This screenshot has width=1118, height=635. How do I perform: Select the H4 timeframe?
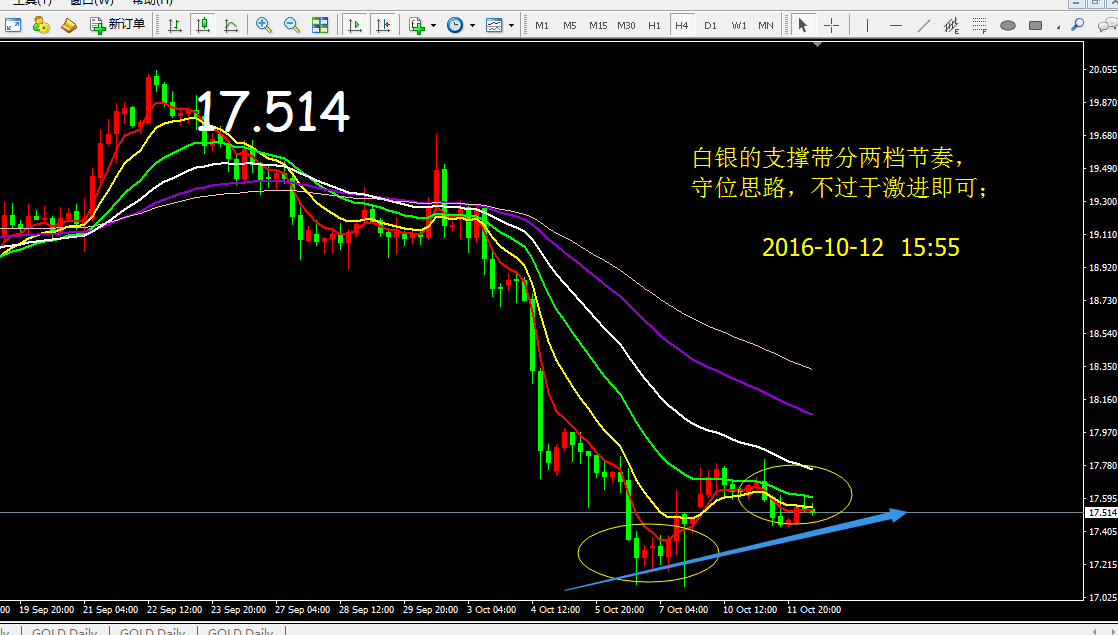point(682,26)
